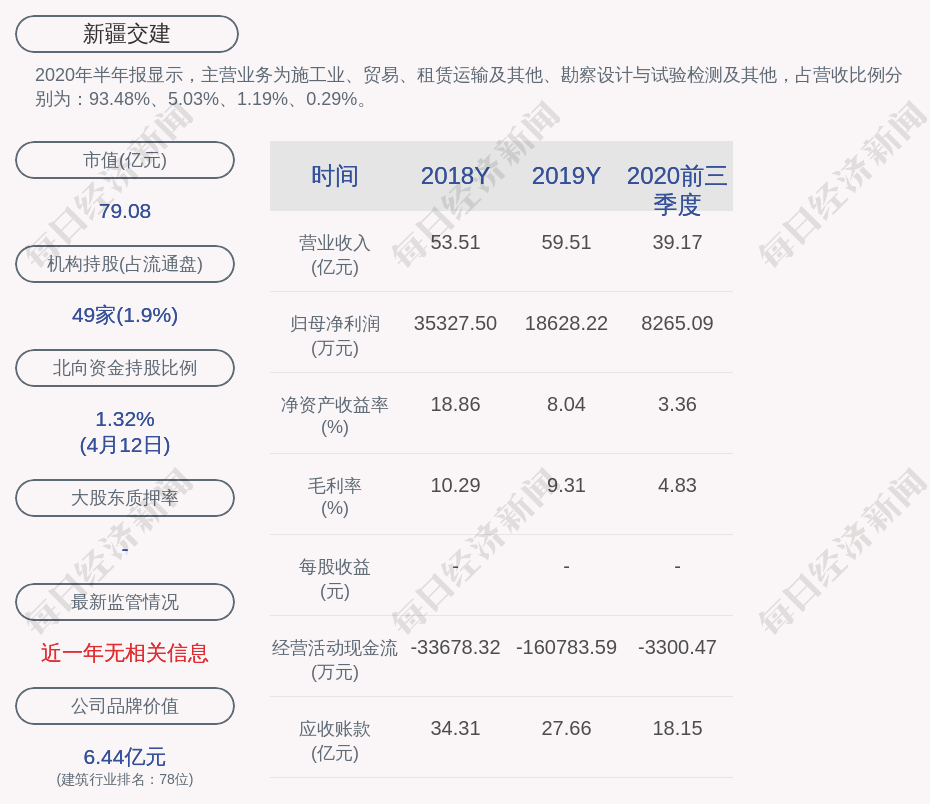This screenshot has width=930, height=804.
Task: Select the 新疆交建 title card
Action: [125, 33]
